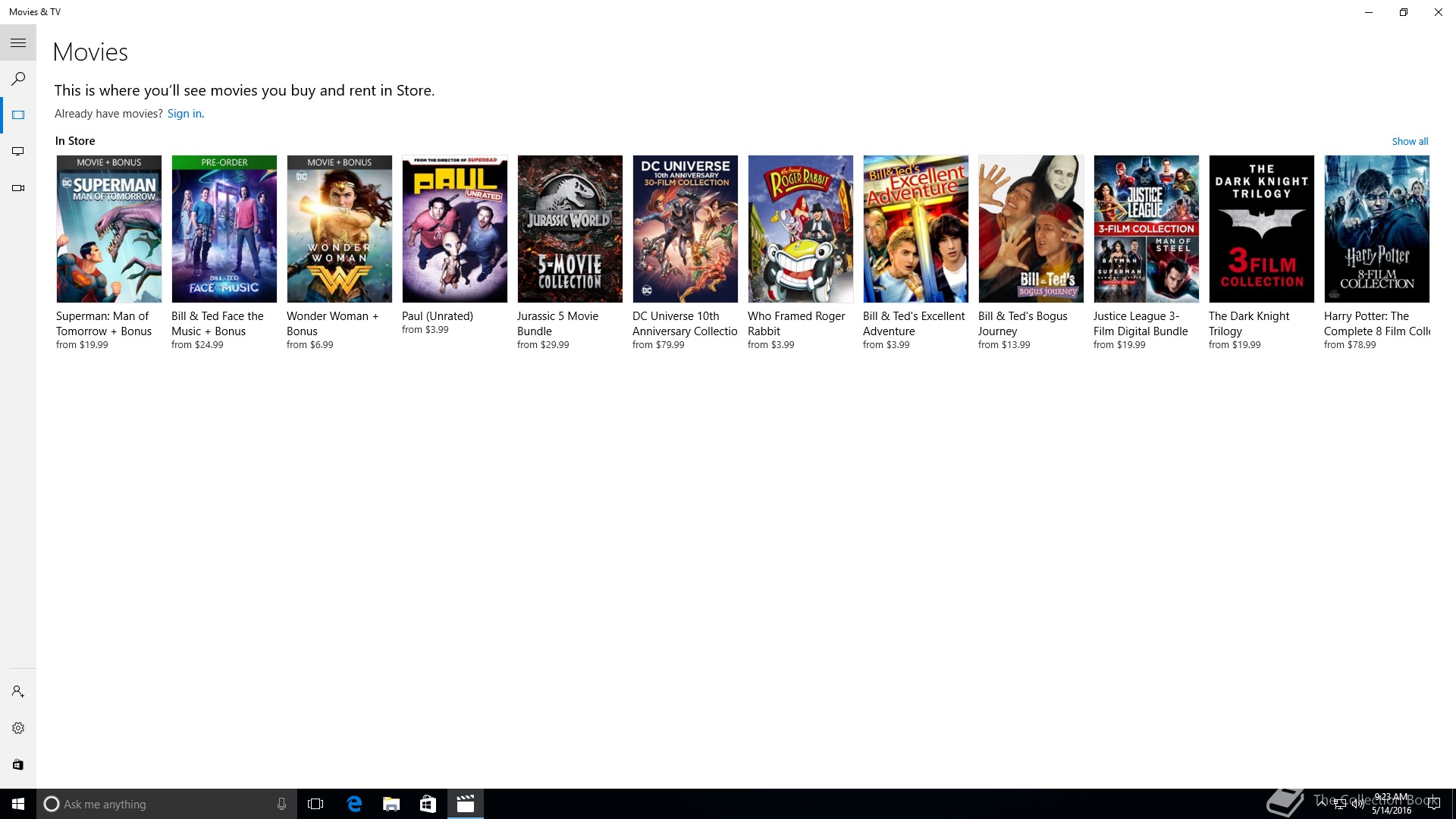This screenshot has width=1456, height=819.
Task: Click 'The Dark Knight Trilogy' title text
Action: coord(1249,324)
